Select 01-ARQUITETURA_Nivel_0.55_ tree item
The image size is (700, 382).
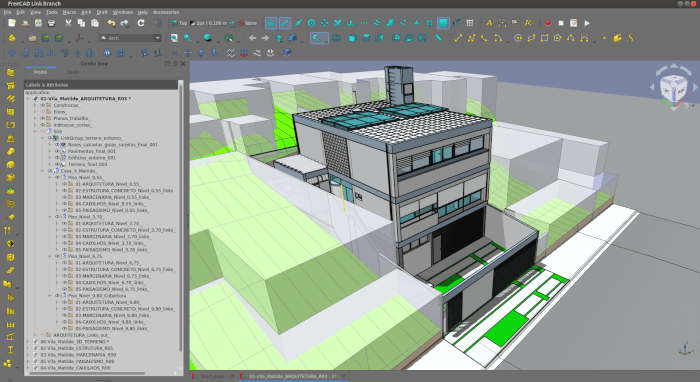point(108,184)
